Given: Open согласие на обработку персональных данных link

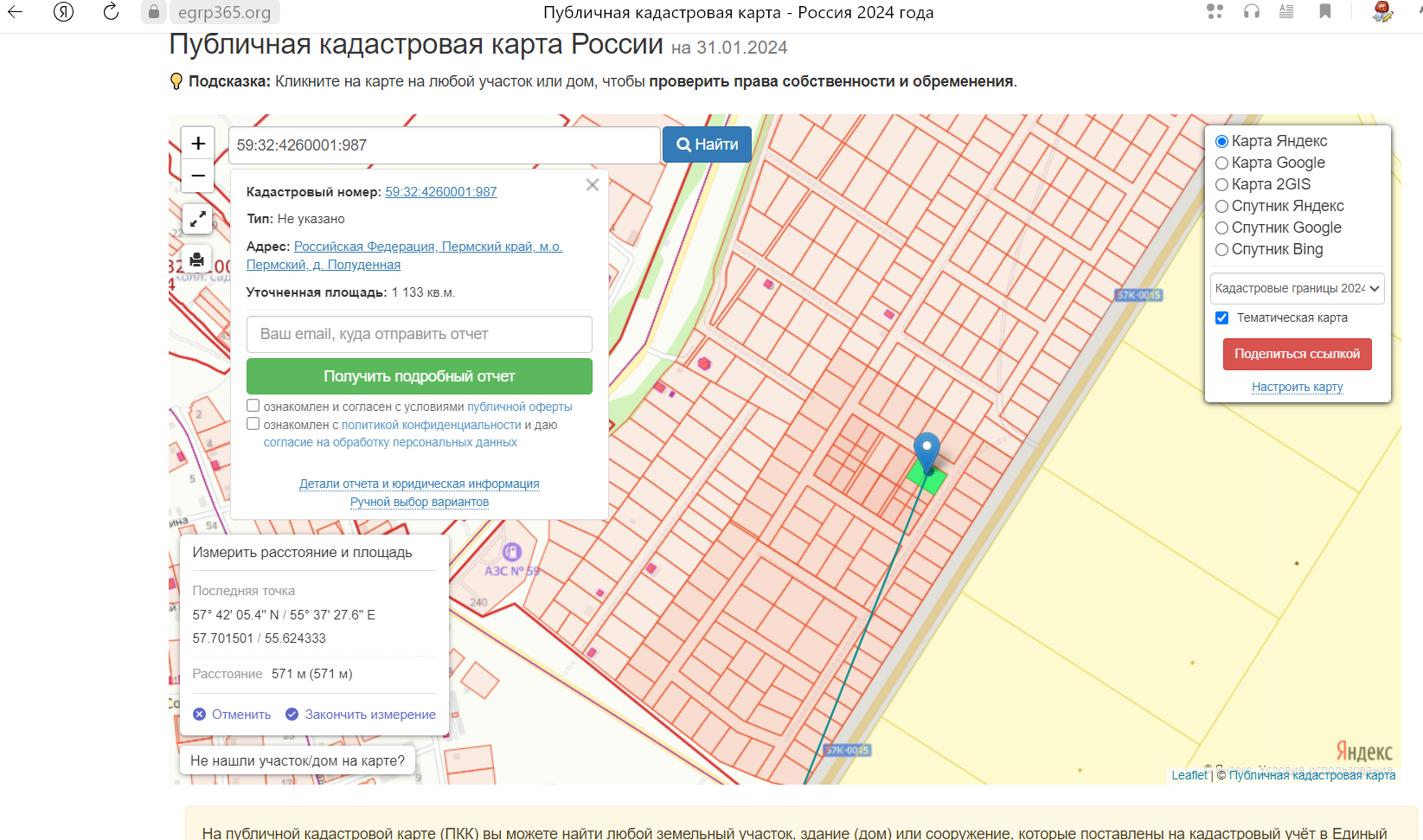Looking at the screenshot, I should tap(390, 442).
